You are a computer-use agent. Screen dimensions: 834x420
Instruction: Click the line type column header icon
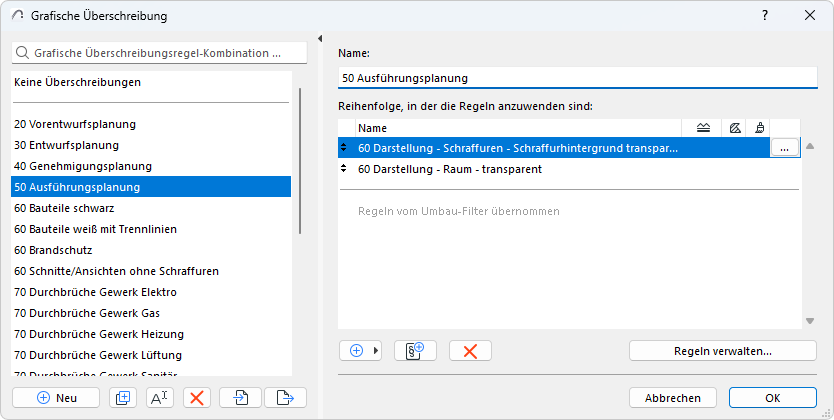703,128
